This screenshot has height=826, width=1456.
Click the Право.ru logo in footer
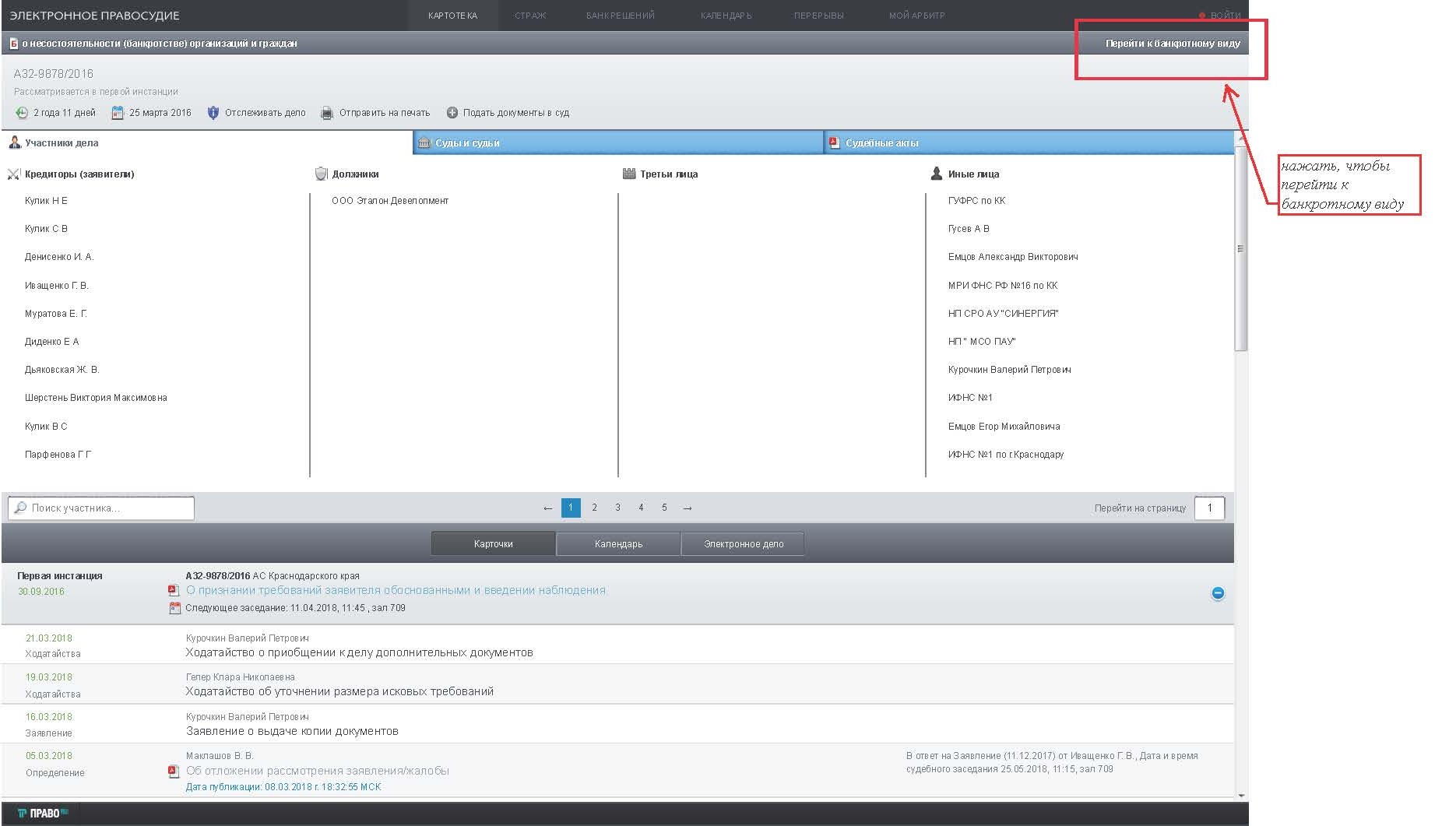click(x=43, y=813)
